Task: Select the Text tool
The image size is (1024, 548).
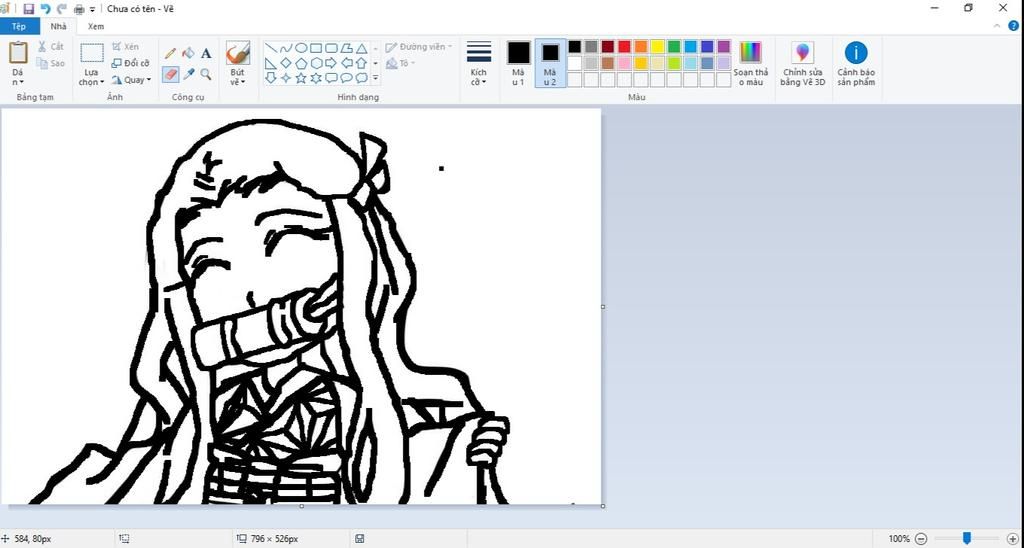Action: coord(206,54)
